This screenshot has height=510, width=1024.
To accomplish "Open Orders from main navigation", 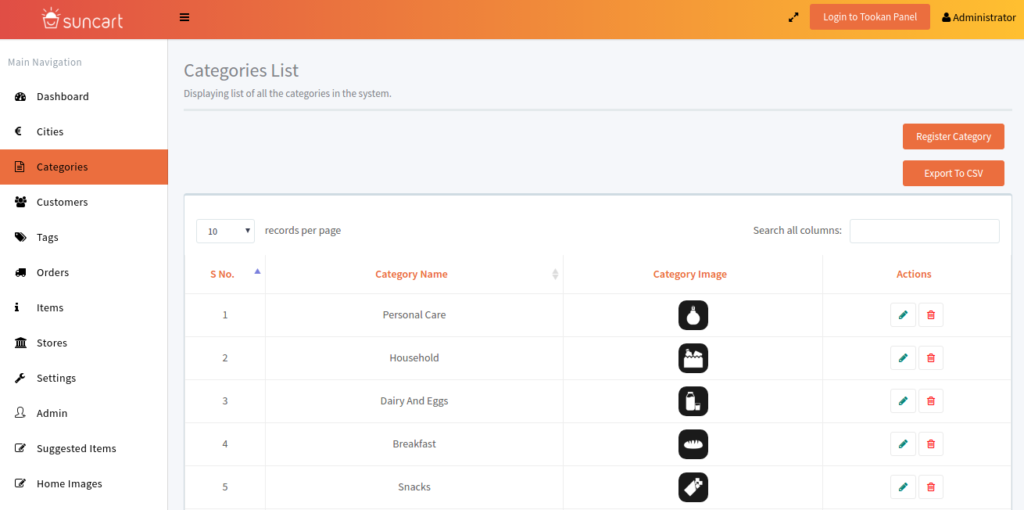I will pyautogui.click(x=52, y=273).
